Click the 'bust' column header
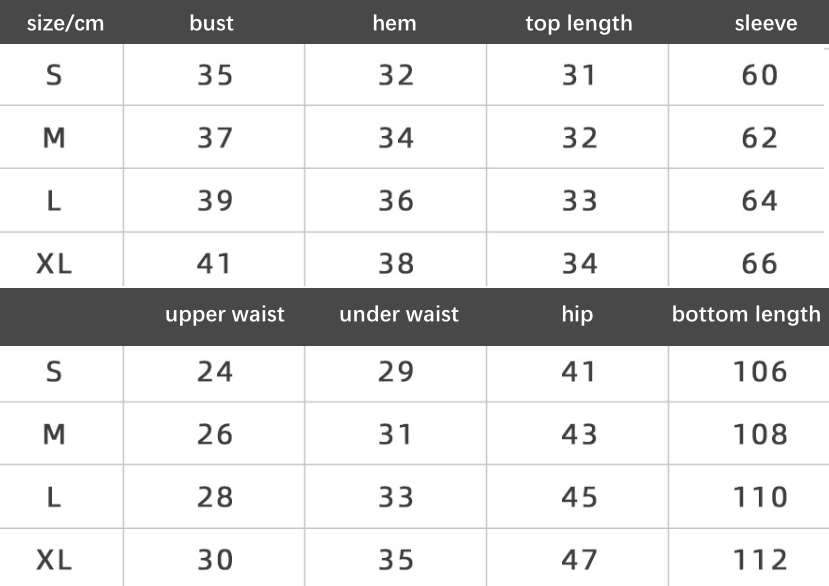This screenshot has width=829, height=586. click(x=211, y=23)
